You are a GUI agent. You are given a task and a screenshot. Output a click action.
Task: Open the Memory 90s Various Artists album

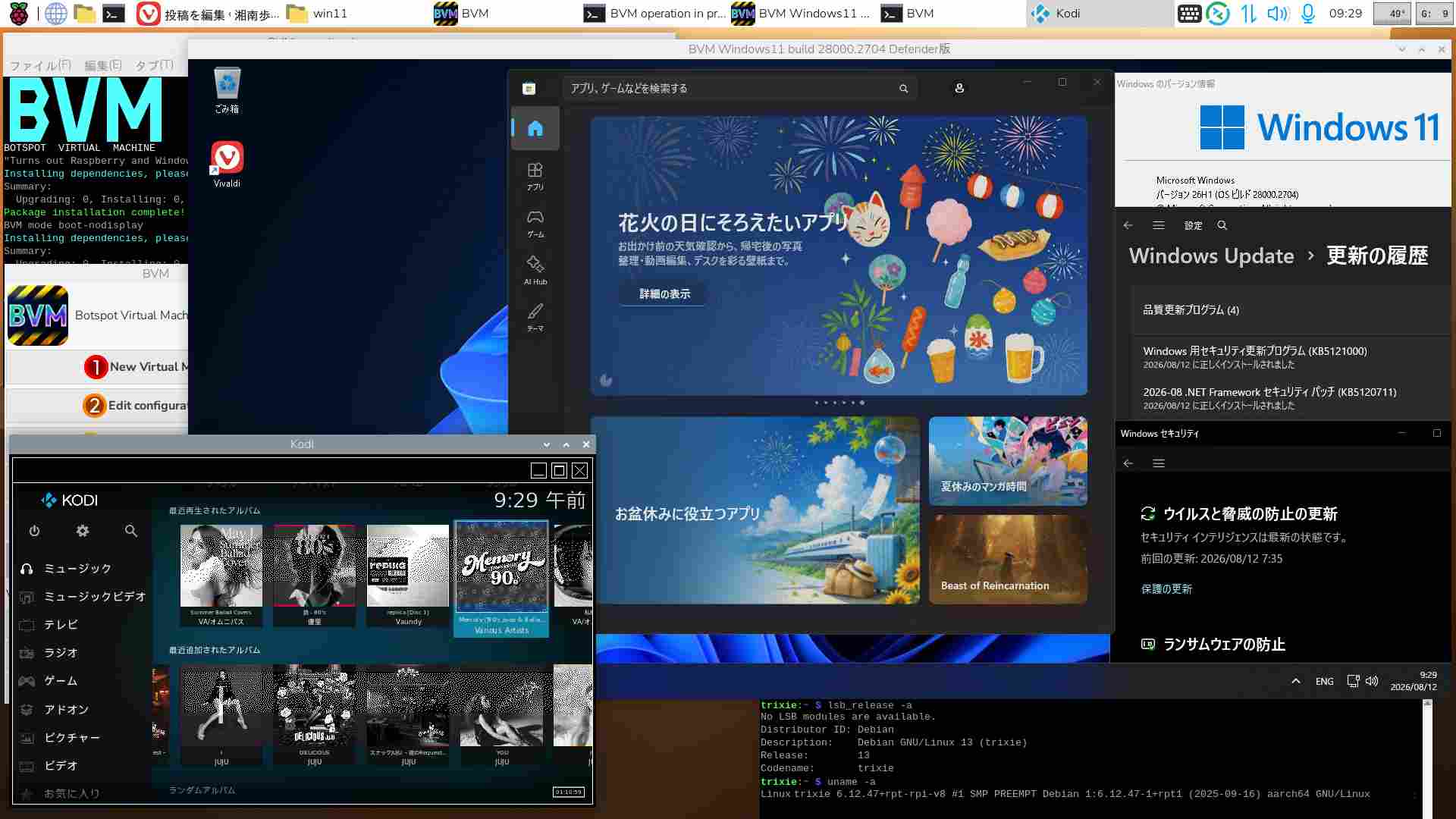pos(501,579)
